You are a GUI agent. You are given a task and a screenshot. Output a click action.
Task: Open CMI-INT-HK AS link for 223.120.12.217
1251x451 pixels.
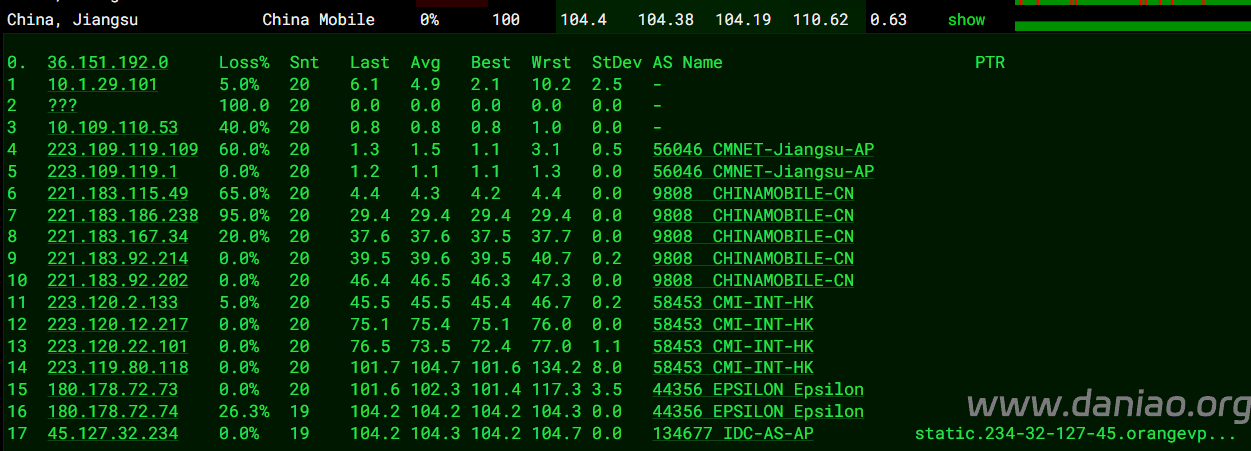(x=733, y=324)
